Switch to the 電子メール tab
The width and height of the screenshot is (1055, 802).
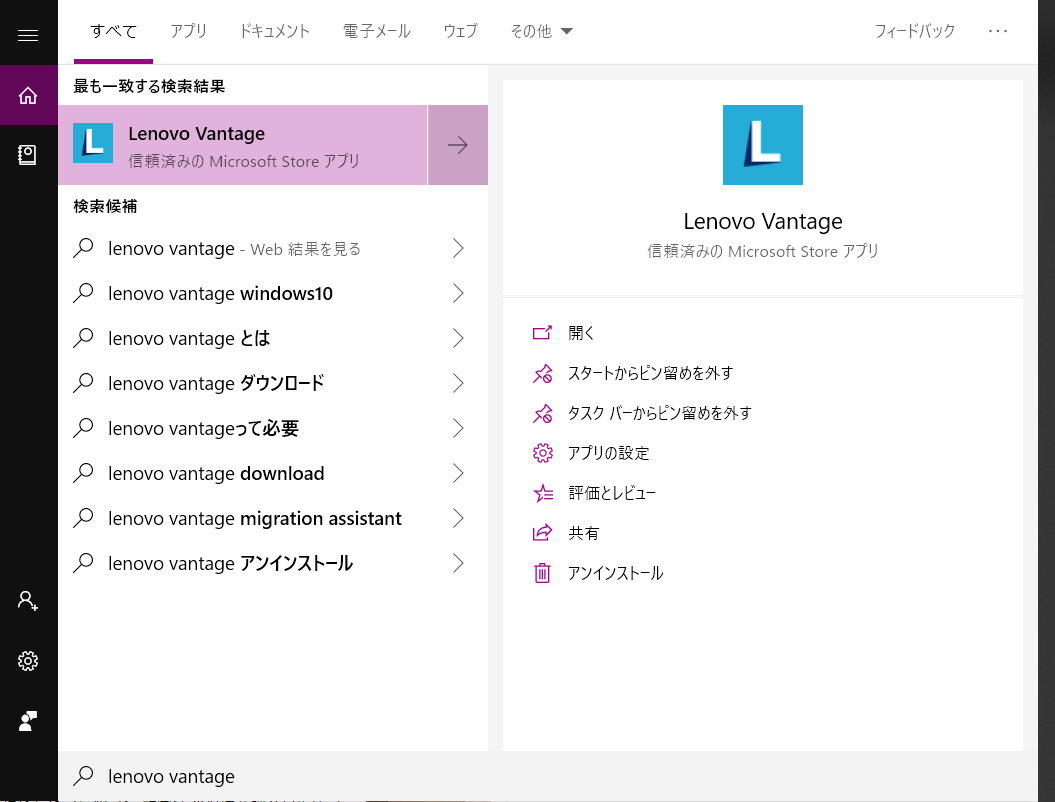(377, 31)
